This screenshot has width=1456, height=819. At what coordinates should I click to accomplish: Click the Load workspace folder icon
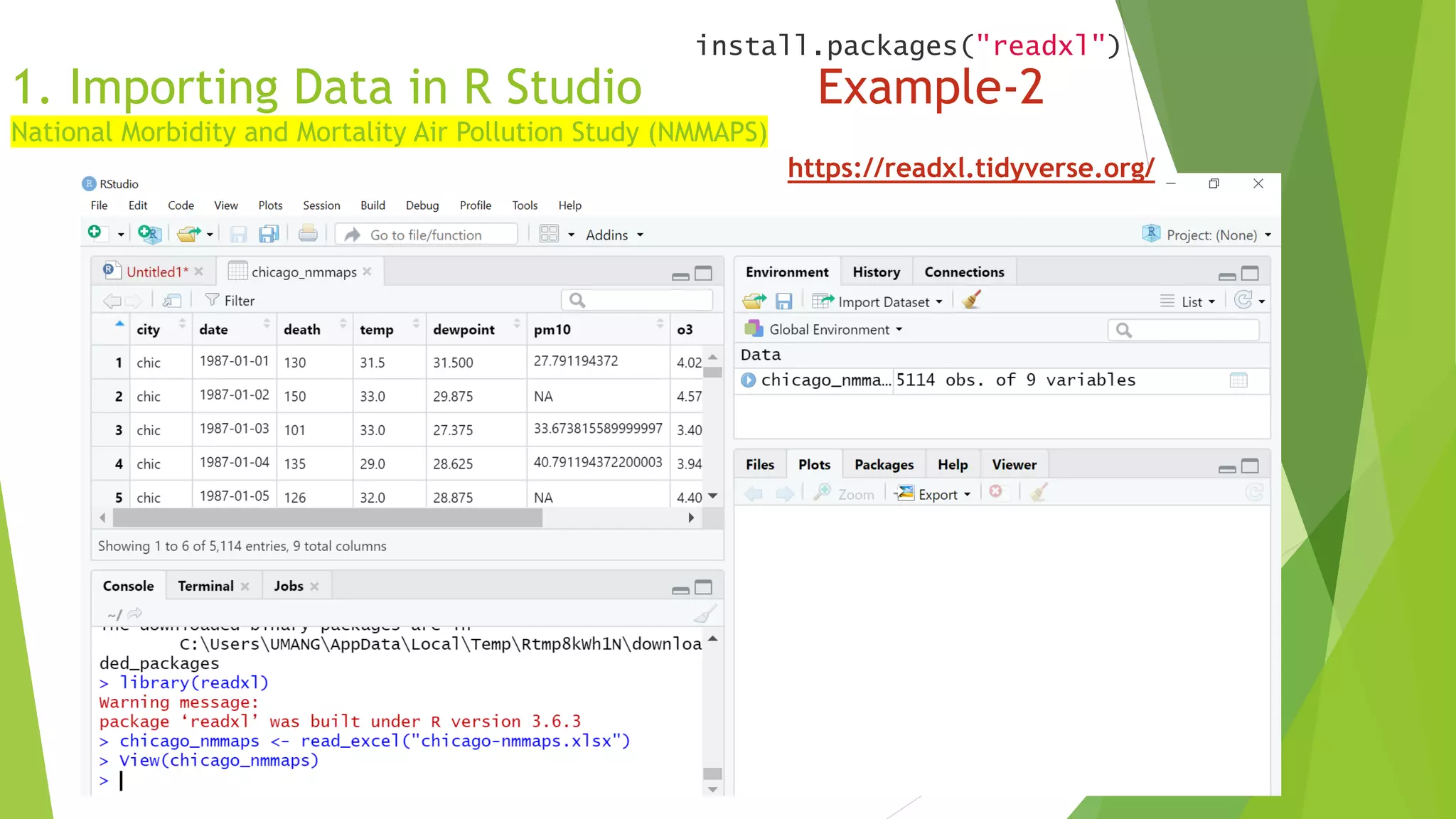[x=754, y=301]
